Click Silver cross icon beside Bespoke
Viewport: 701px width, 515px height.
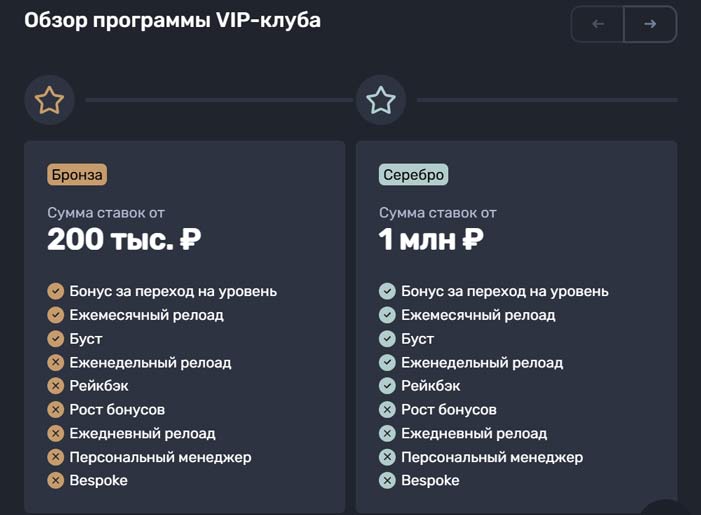coord(387,481)
